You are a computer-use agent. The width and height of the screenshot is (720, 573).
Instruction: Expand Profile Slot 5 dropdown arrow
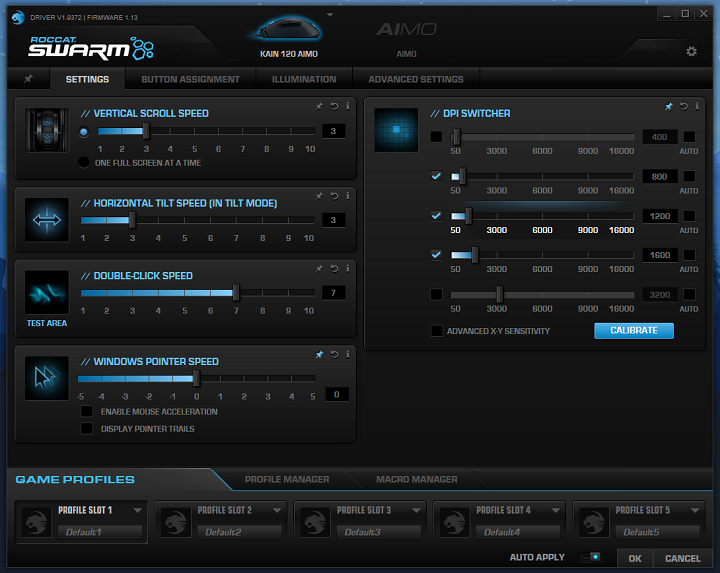[x=695, y=510]
